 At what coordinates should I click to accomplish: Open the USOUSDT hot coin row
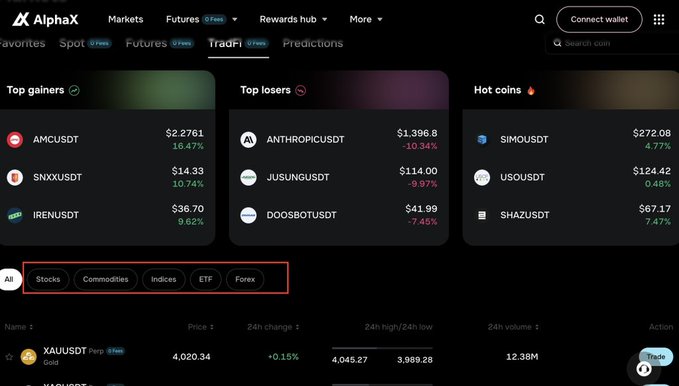coord(572,177)
